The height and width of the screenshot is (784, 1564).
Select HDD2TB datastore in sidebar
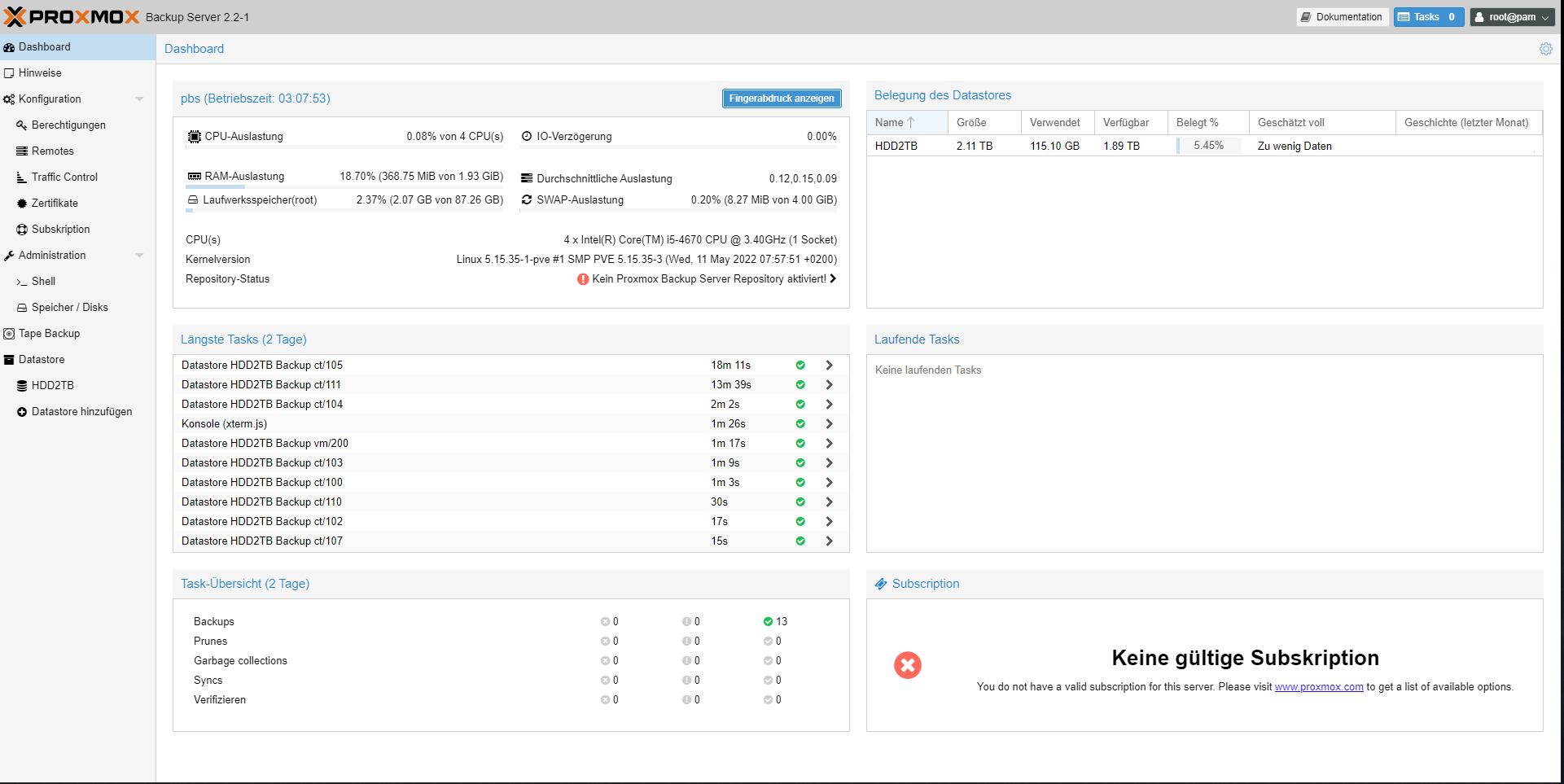click(52, 386)
